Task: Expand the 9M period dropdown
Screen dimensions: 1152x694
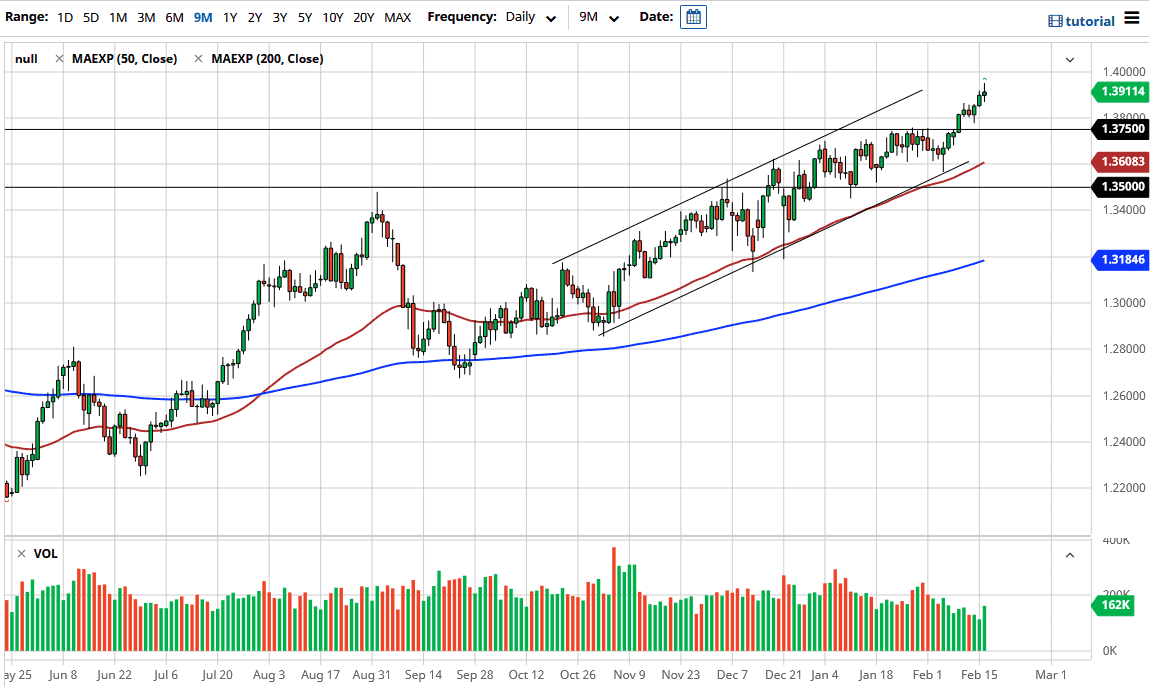Action: (x=613, y=17)
